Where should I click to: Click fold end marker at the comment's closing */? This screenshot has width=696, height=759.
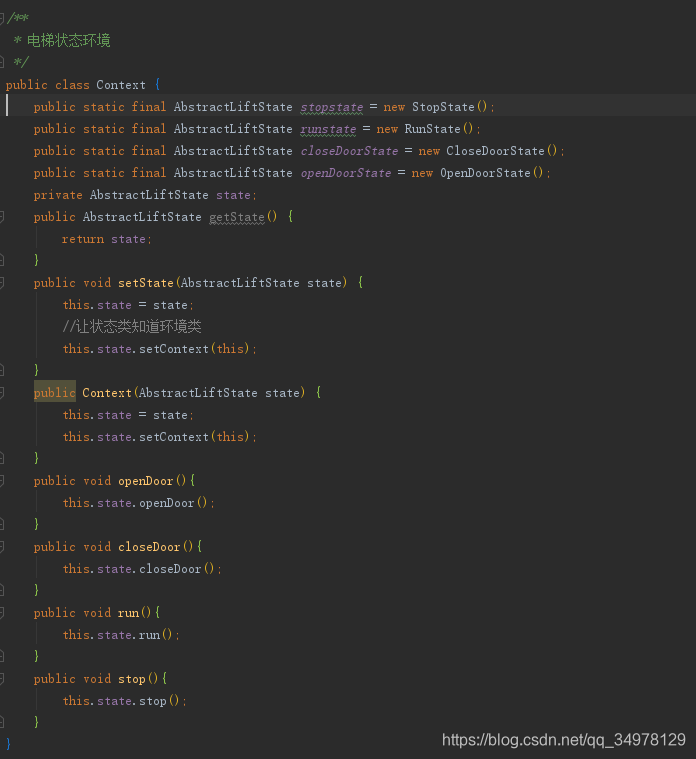coord(2,62)
